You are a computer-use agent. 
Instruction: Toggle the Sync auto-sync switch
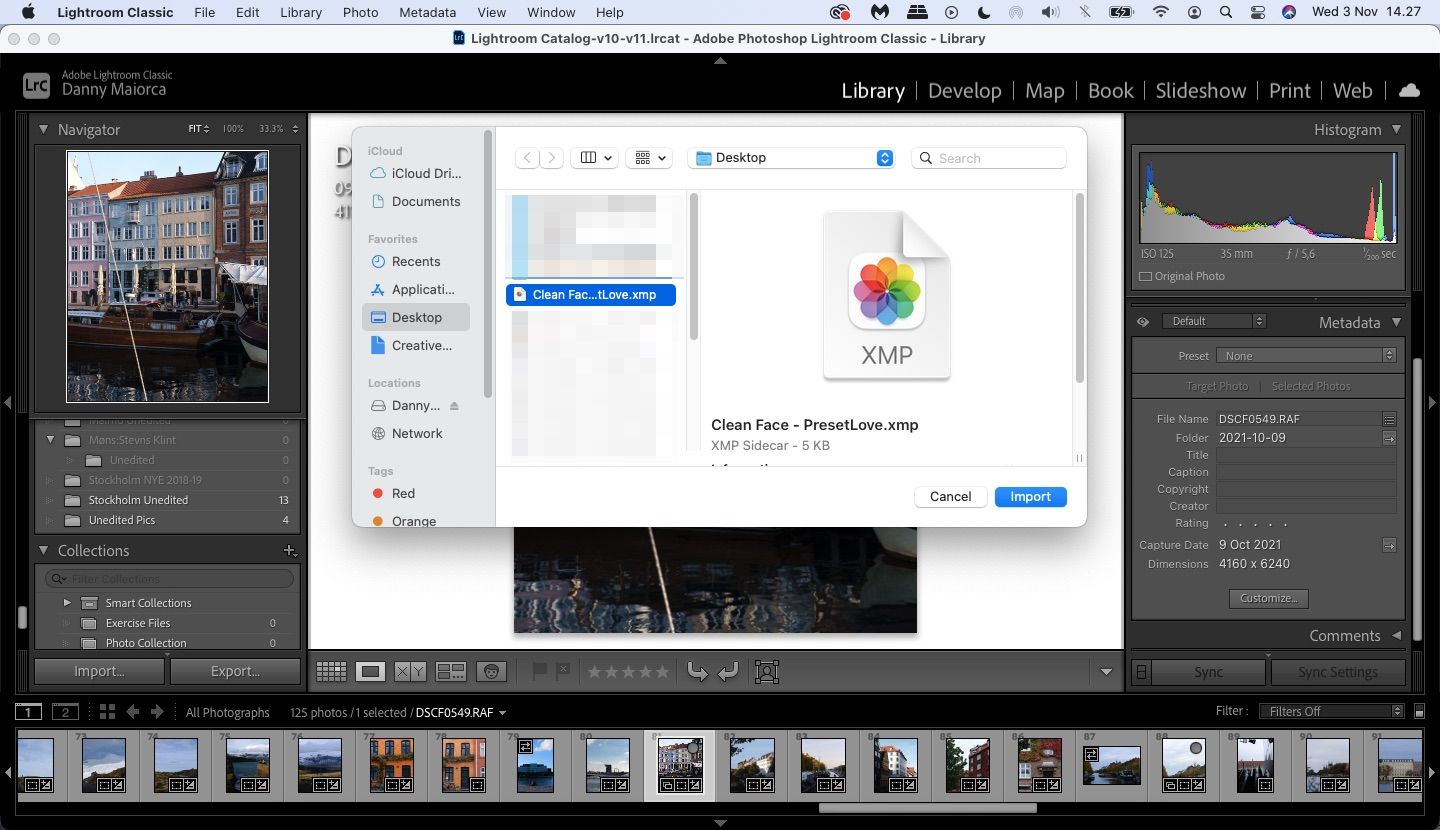point(1142,672)
